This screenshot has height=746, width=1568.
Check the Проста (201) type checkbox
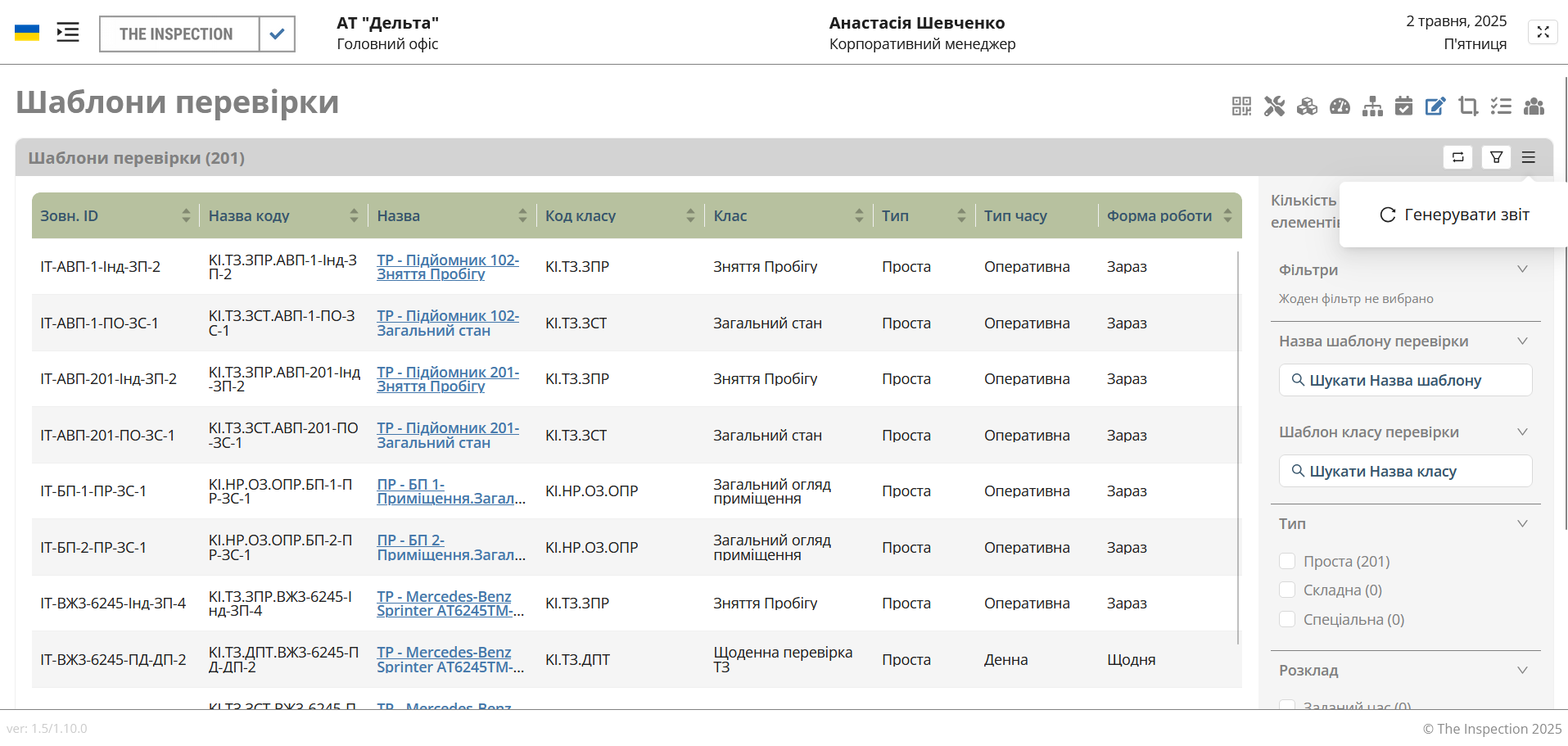click(1287, 561)
